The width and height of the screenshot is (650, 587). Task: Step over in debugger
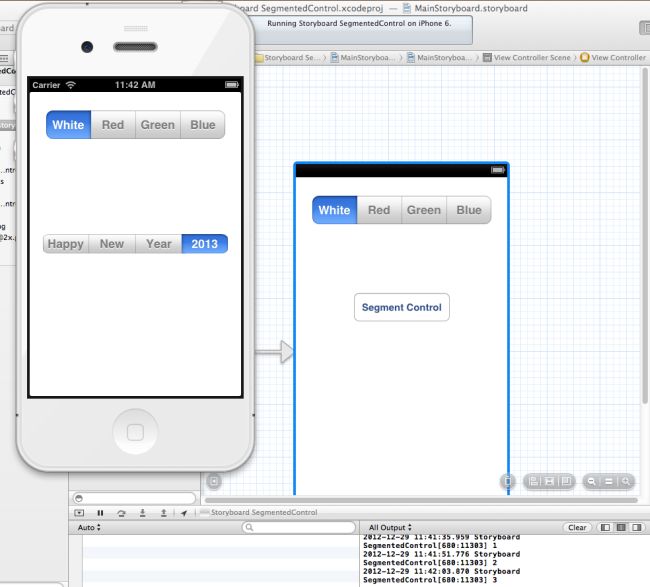[121, 513]
